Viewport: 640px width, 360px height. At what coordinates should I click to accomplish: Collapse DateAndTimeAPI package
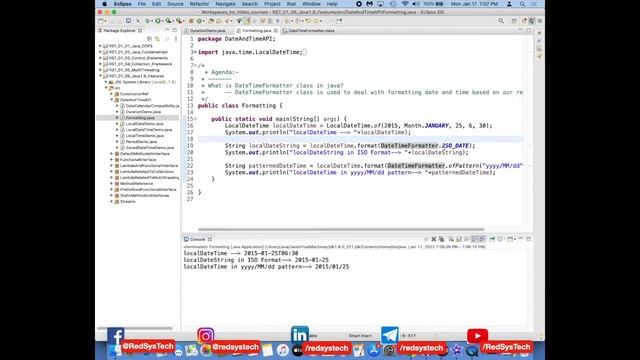click(111, 100)
